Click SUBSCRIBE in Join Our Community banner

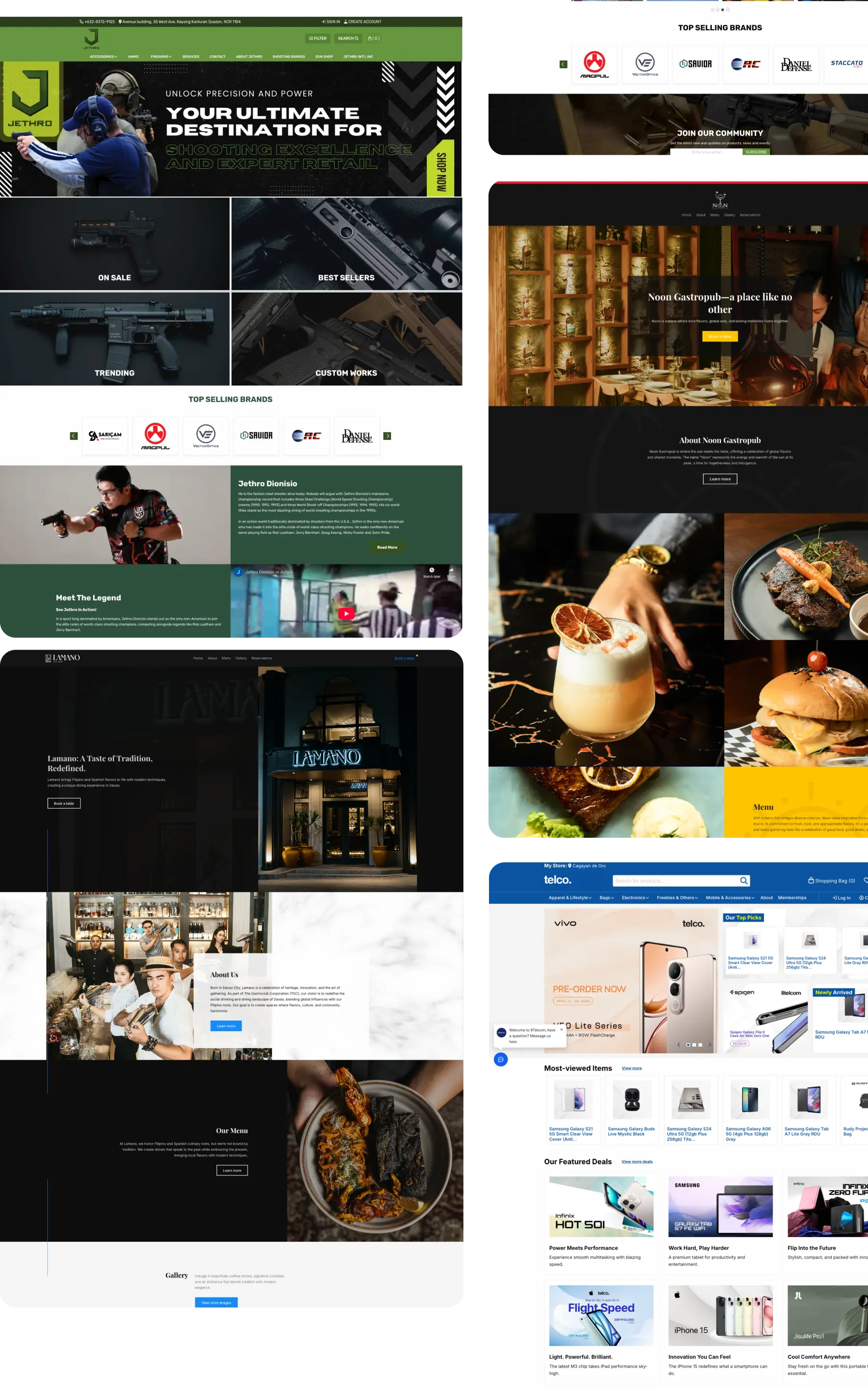tap(756, 152)
